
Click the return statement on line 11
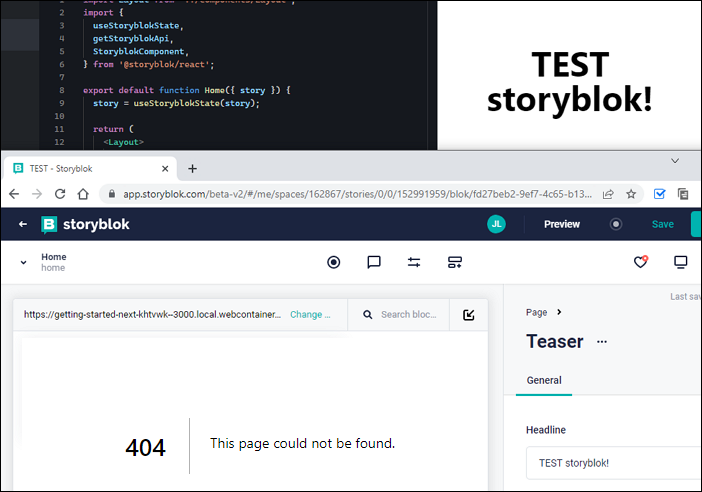(x=113, y=129)
